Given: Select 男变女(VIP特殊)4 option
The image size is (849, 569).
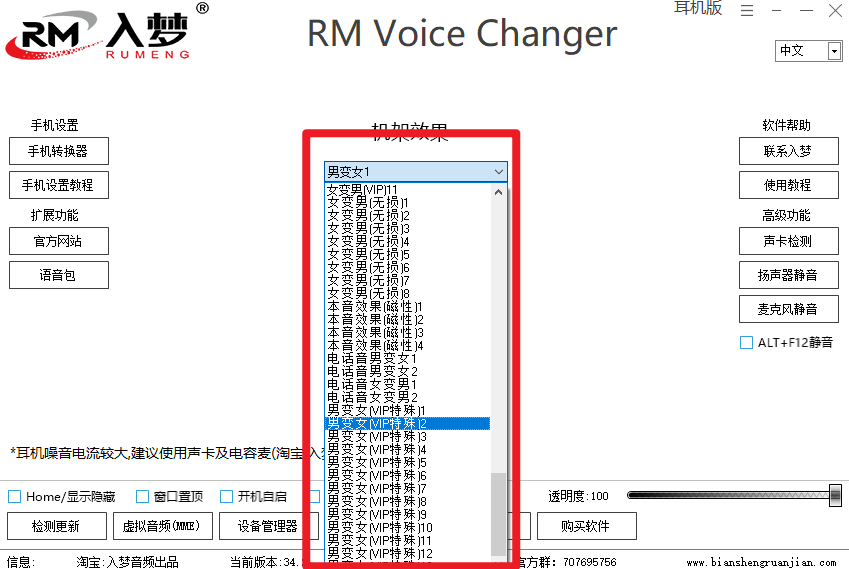Looking at the screenshot, I should point(408,449).
